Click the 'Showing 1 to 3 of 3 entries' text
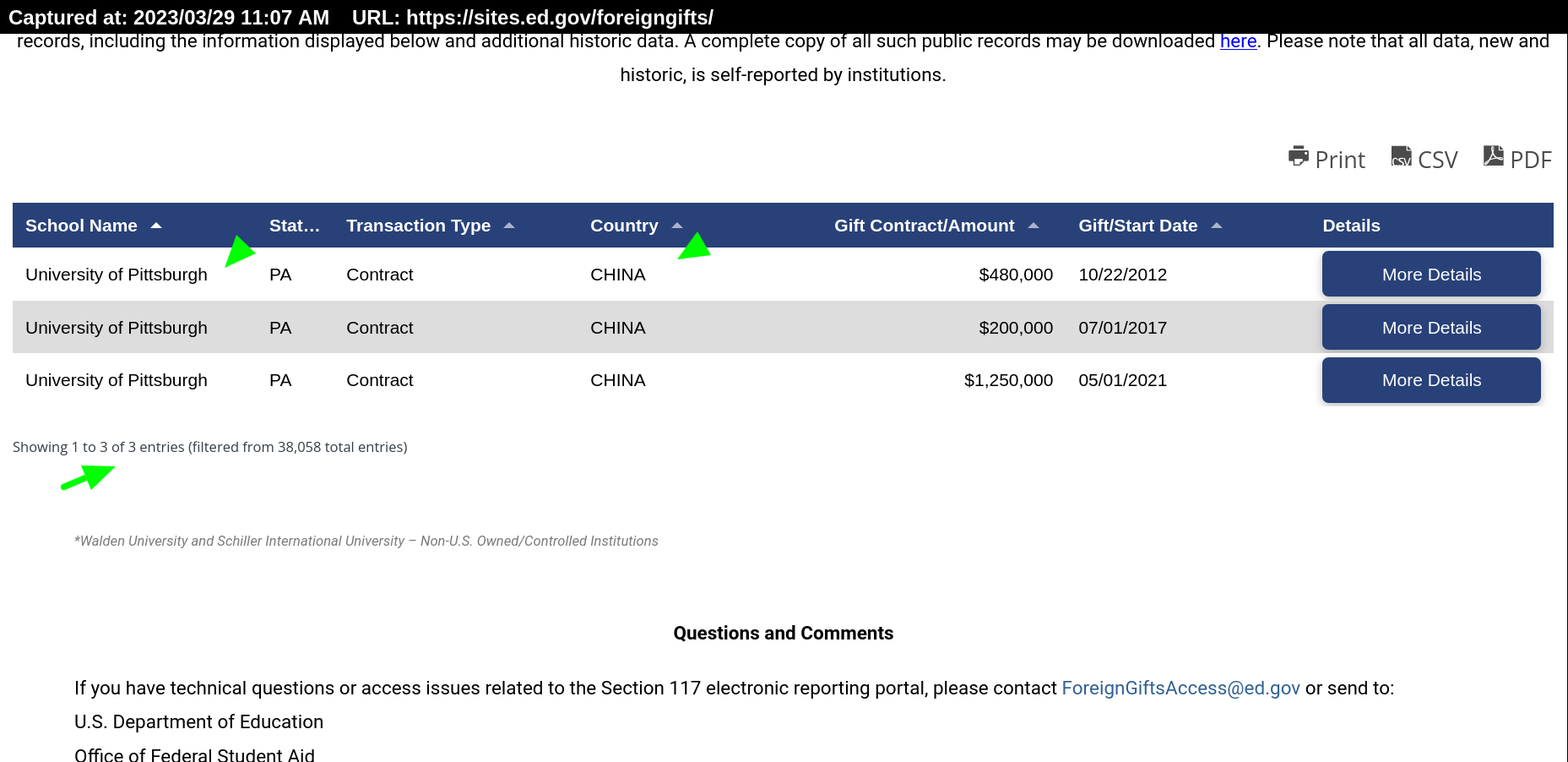The width and height of the screenshot is (1568, 762). point(99,447)
